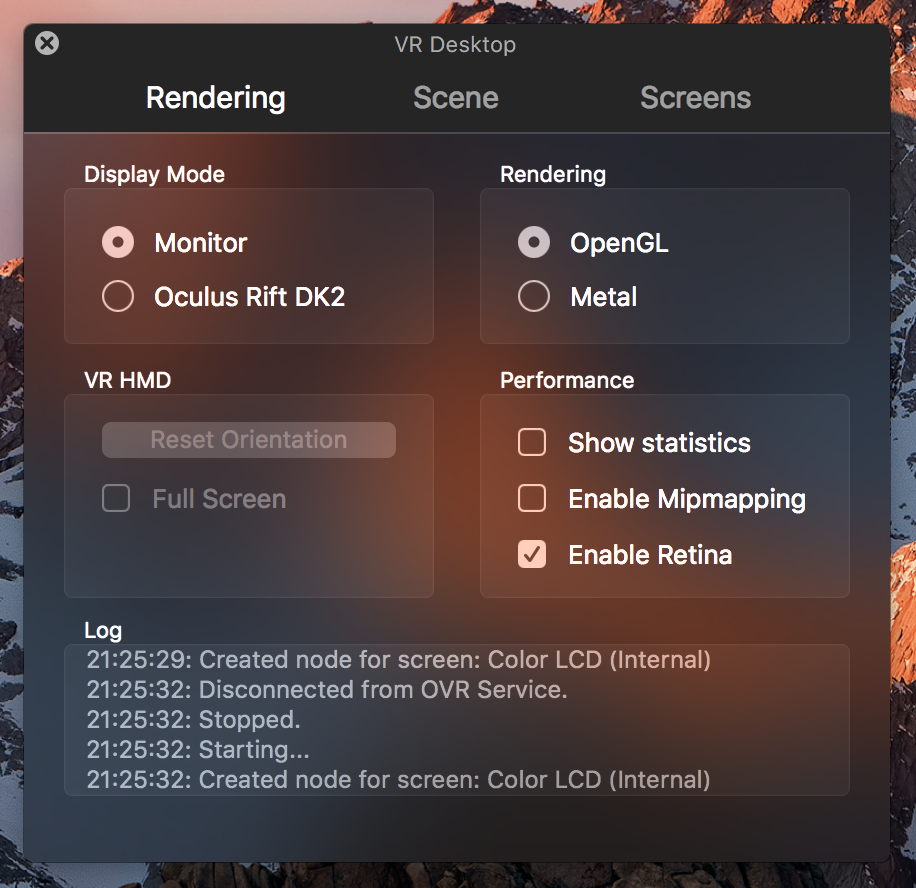Choose Oculus Rift DK2 display mode
This screenshot has width=916, height=888.
tap(118, 297)
